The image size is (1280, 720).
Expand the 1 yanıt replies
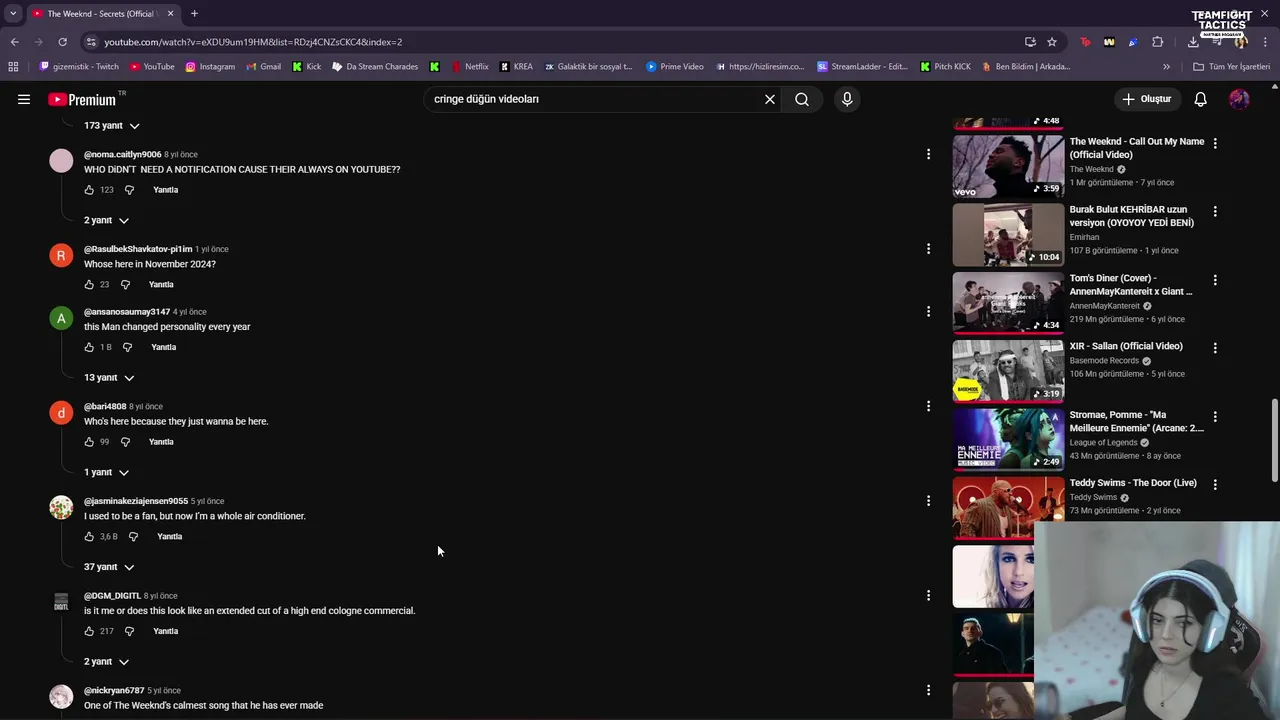(x=106, y=472)
